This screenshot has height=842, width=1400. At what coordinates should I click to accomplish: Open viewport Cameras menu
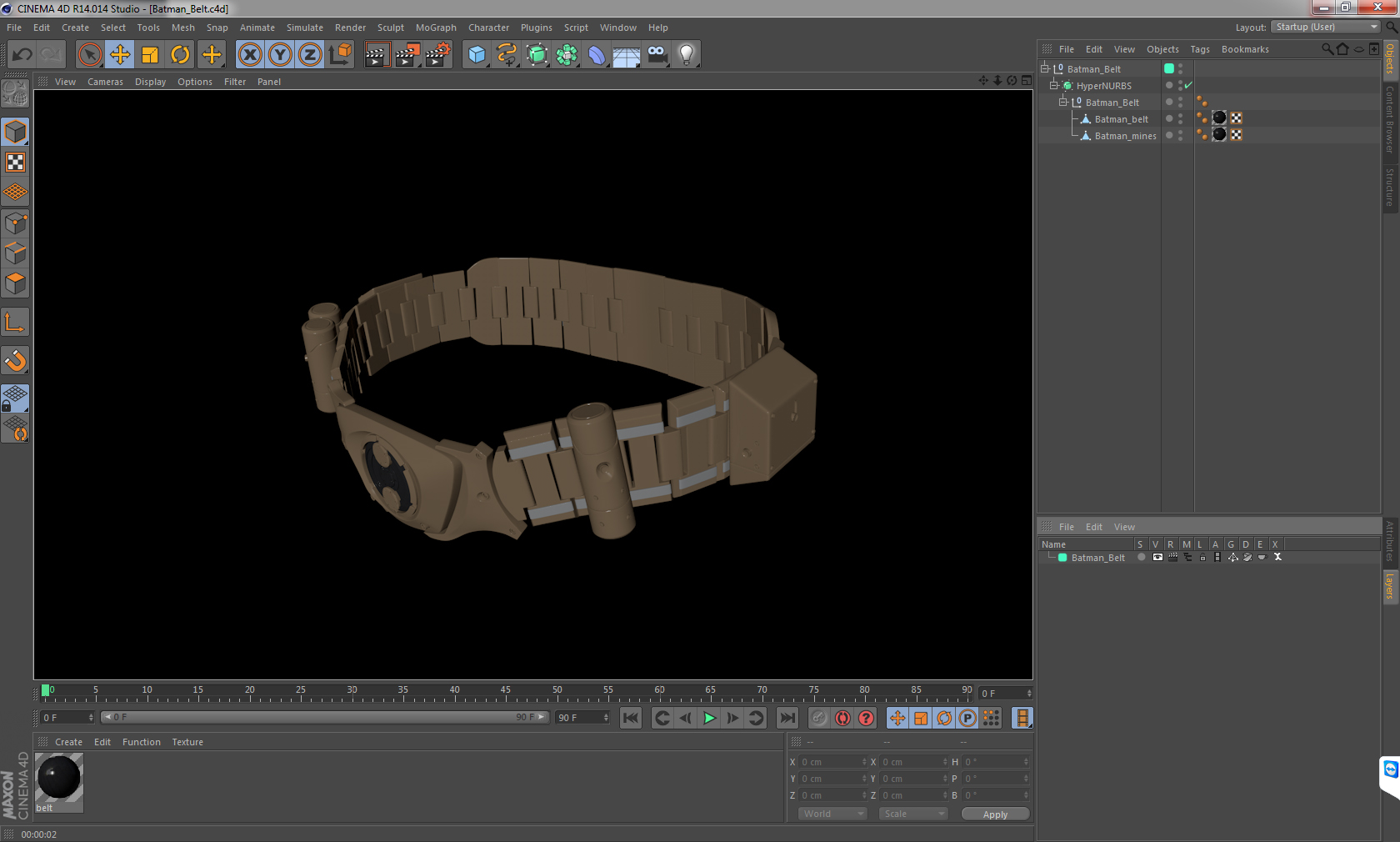105,82
